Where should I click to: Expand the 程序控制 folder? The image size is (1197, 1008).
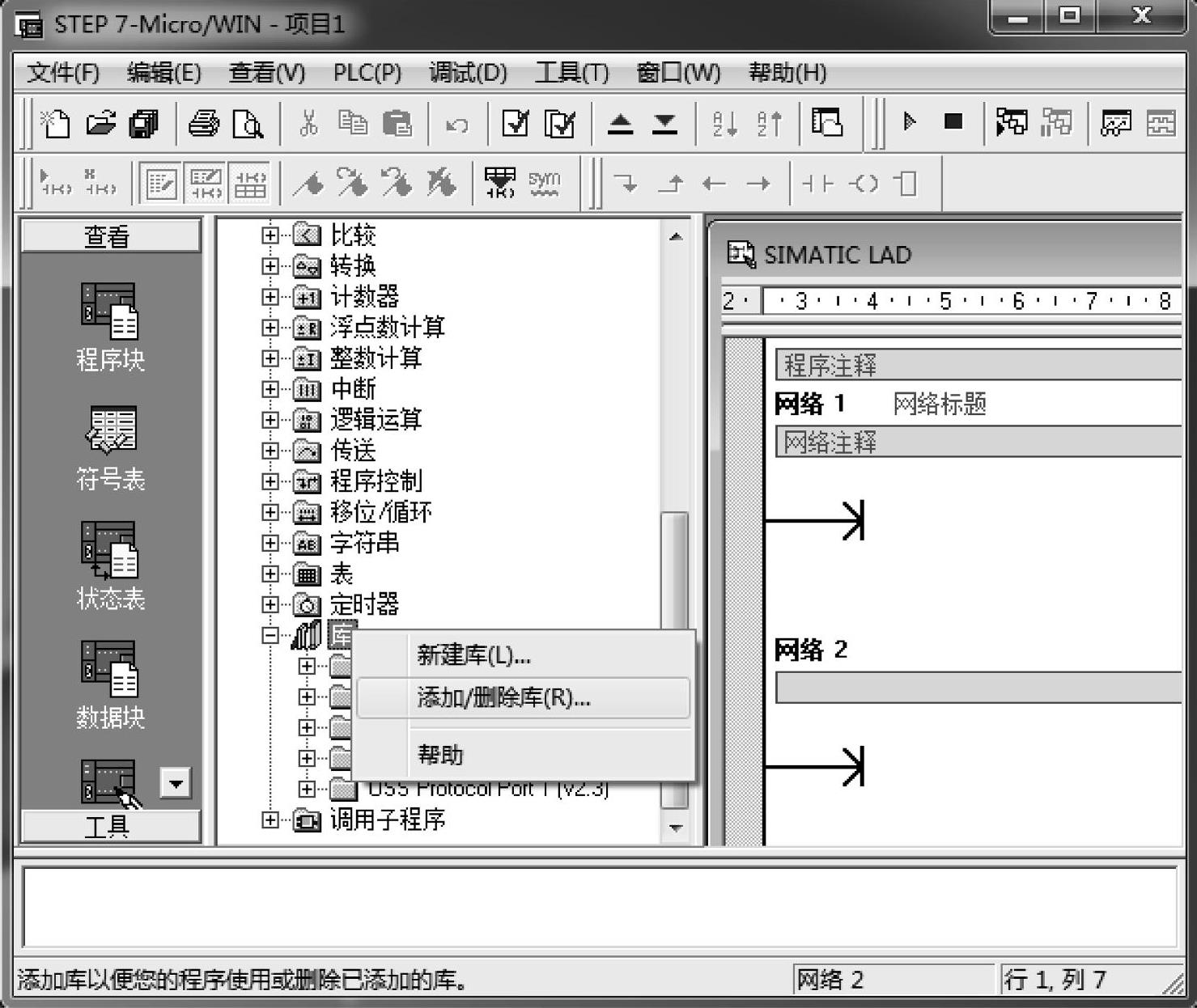270,481
